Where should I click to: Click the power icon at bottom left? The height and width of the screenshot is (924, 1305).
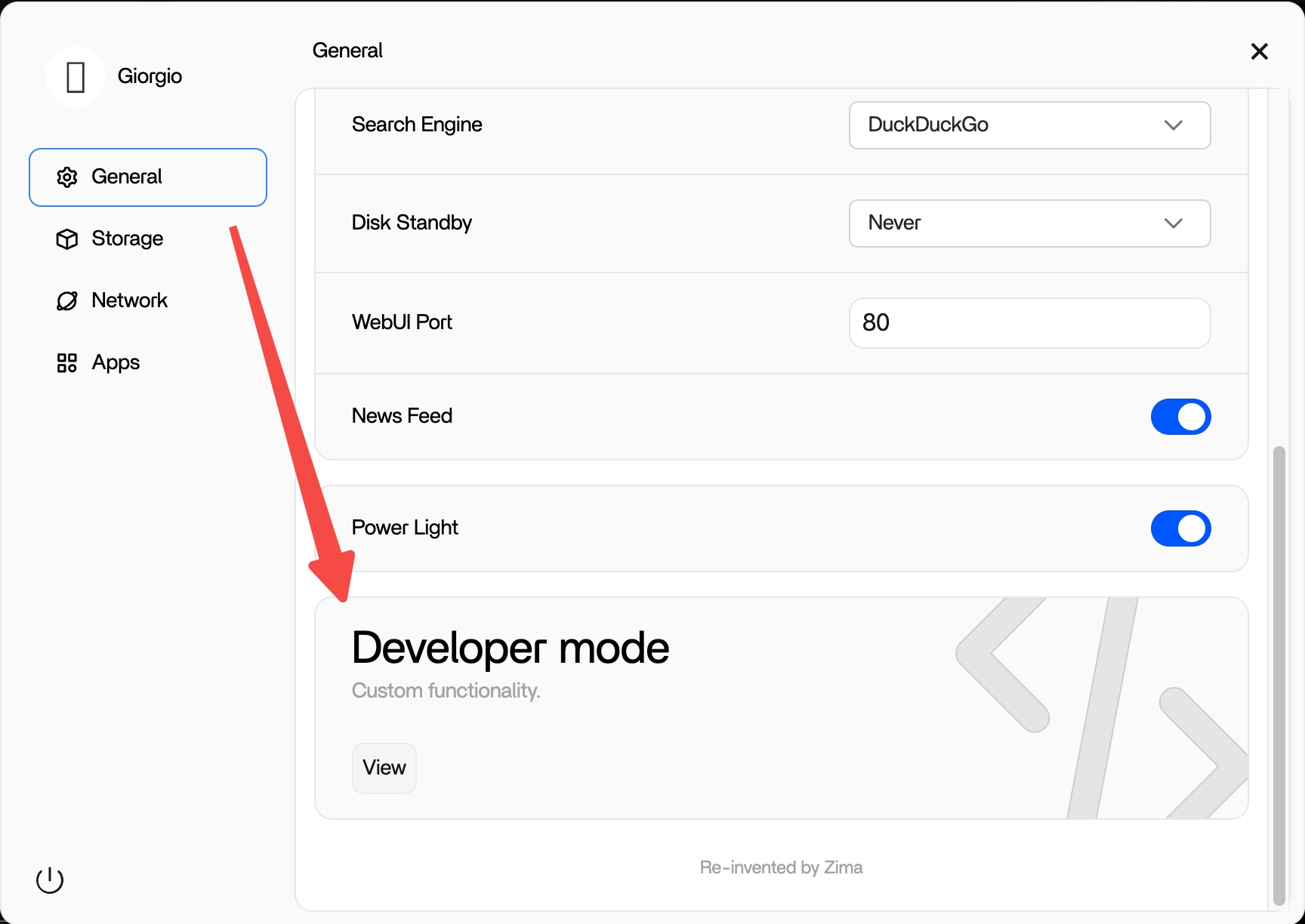[50, 880]
